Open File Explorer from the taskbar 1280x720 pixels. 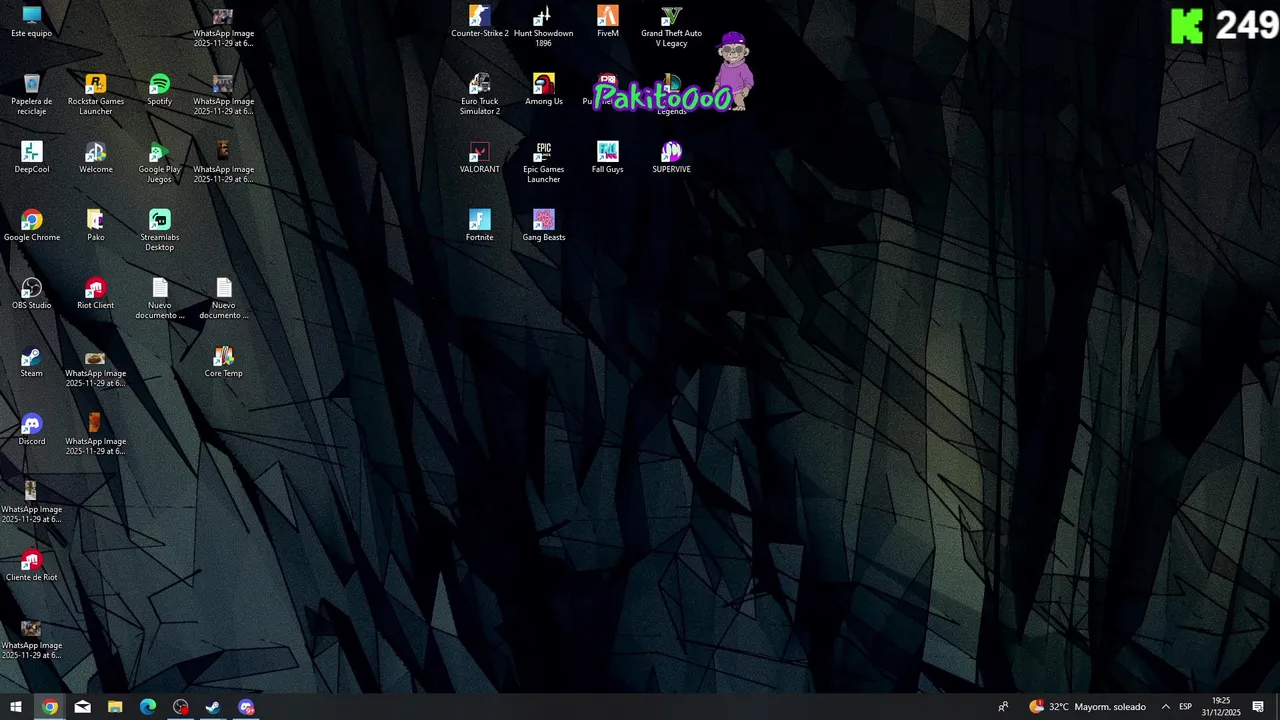pyautogui.click(x=115, y=707)
